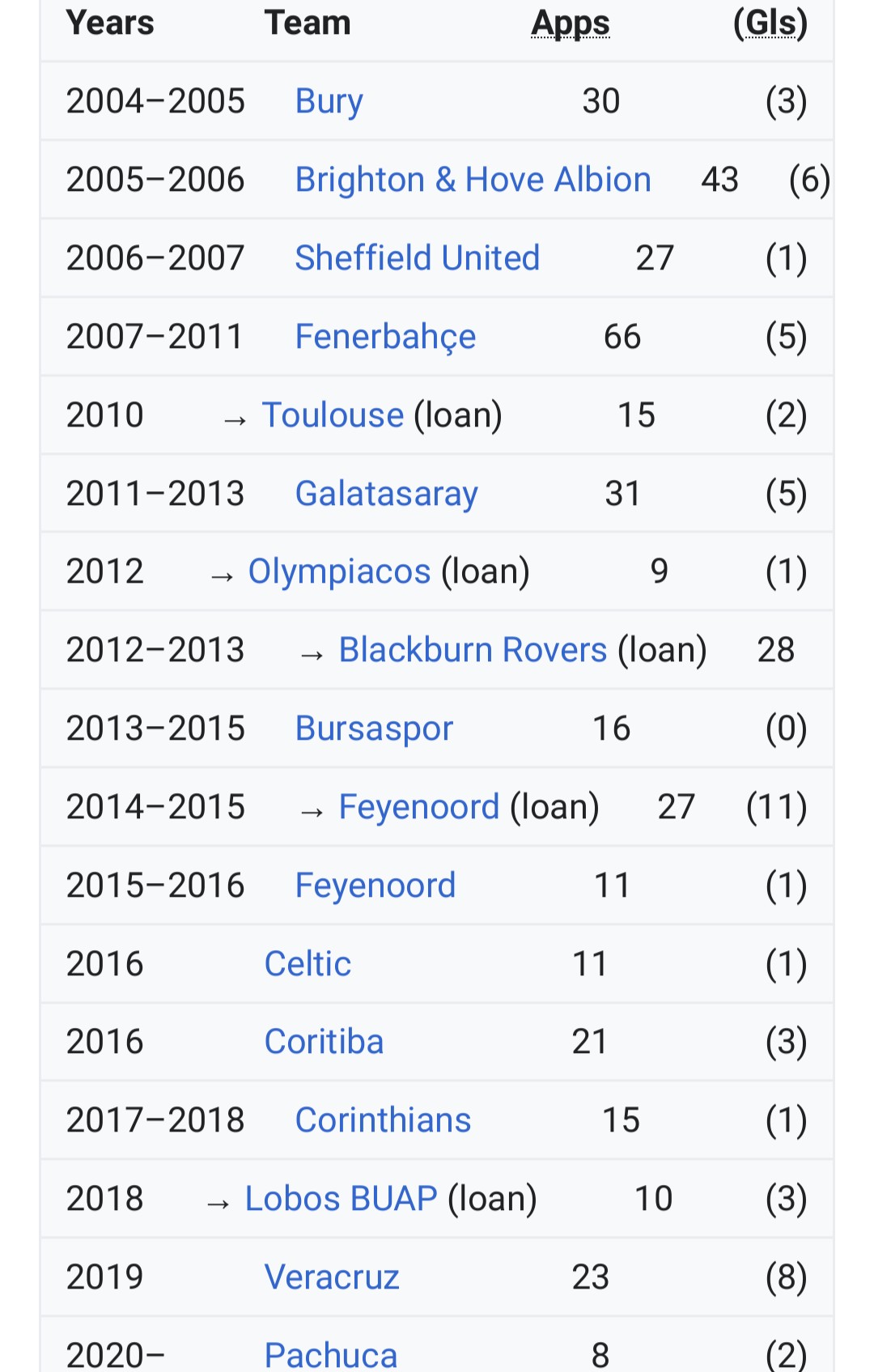Open Brighton & Hove Albion link
The width and height of the screenshot is (874, 1372).
click(x=473, y=180)
